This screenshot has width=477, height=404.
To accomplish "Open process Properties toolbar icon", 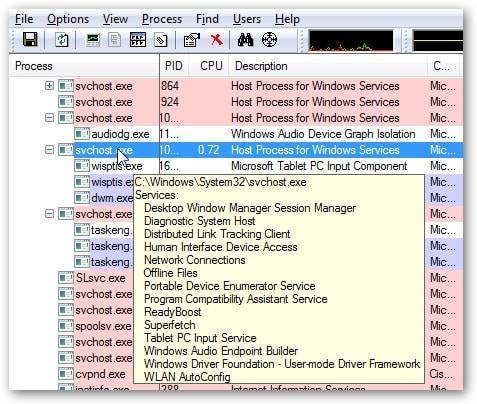I will pos(192,40).
